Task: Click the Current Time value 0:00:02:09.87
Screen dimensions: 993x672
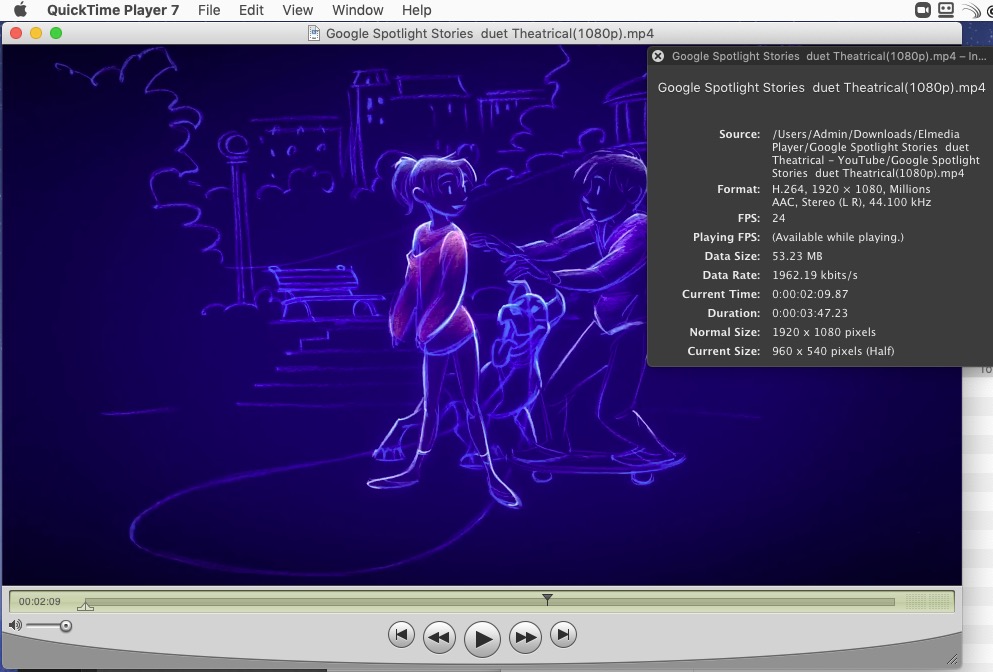Action: click(x=810, y=294)
